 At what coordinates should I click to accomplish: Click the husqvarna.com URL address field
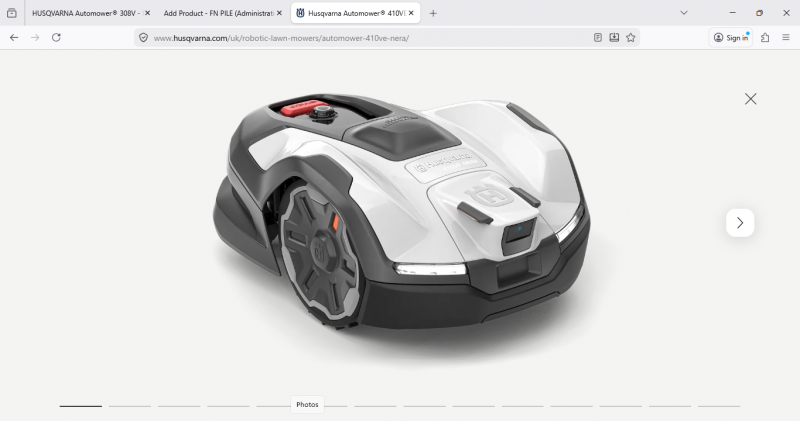[x=350, y=37]
